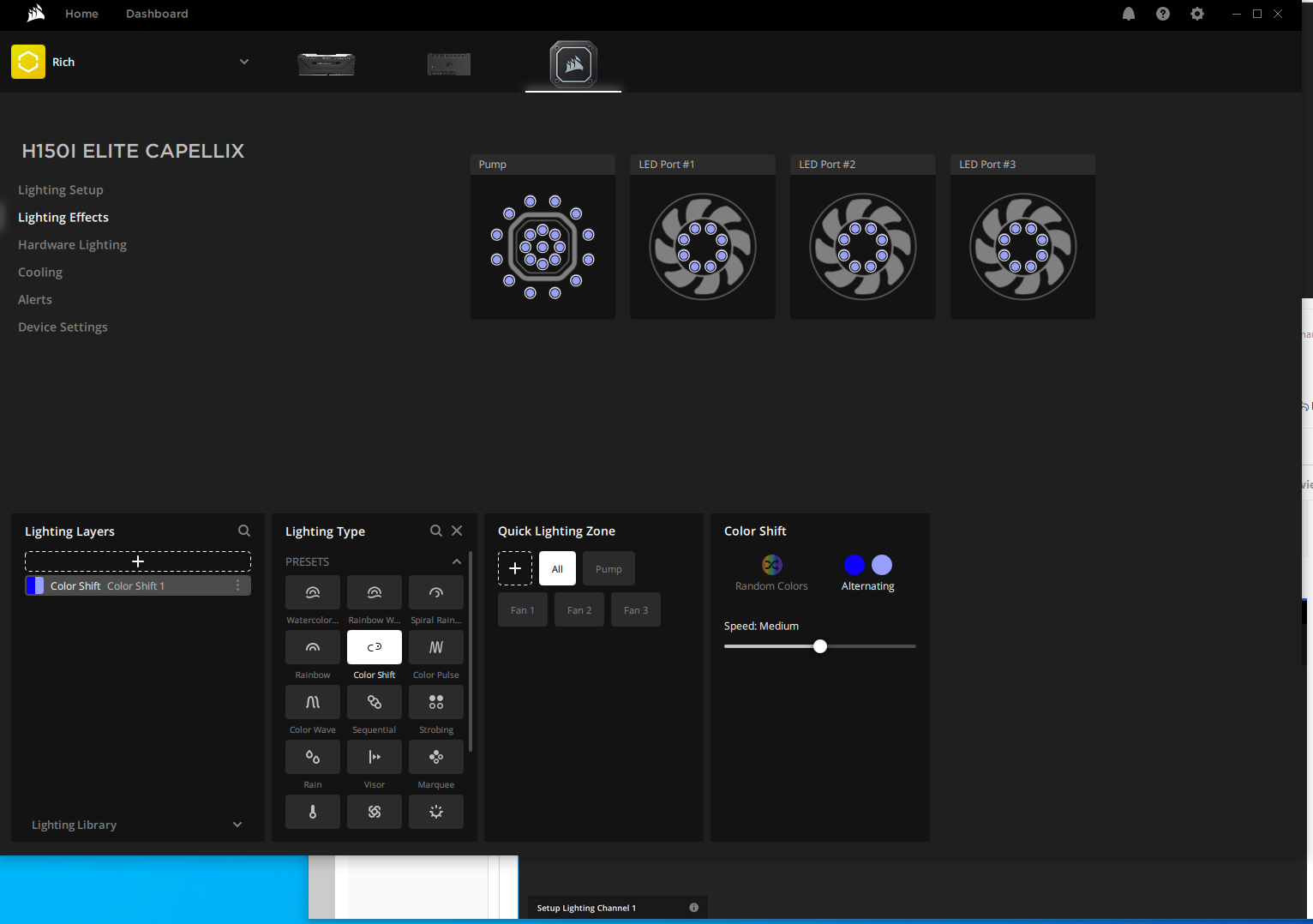Adjust the Speed slider handle
The height and width of the screenshot is (924, 1313).
click(x=820, y=646)
